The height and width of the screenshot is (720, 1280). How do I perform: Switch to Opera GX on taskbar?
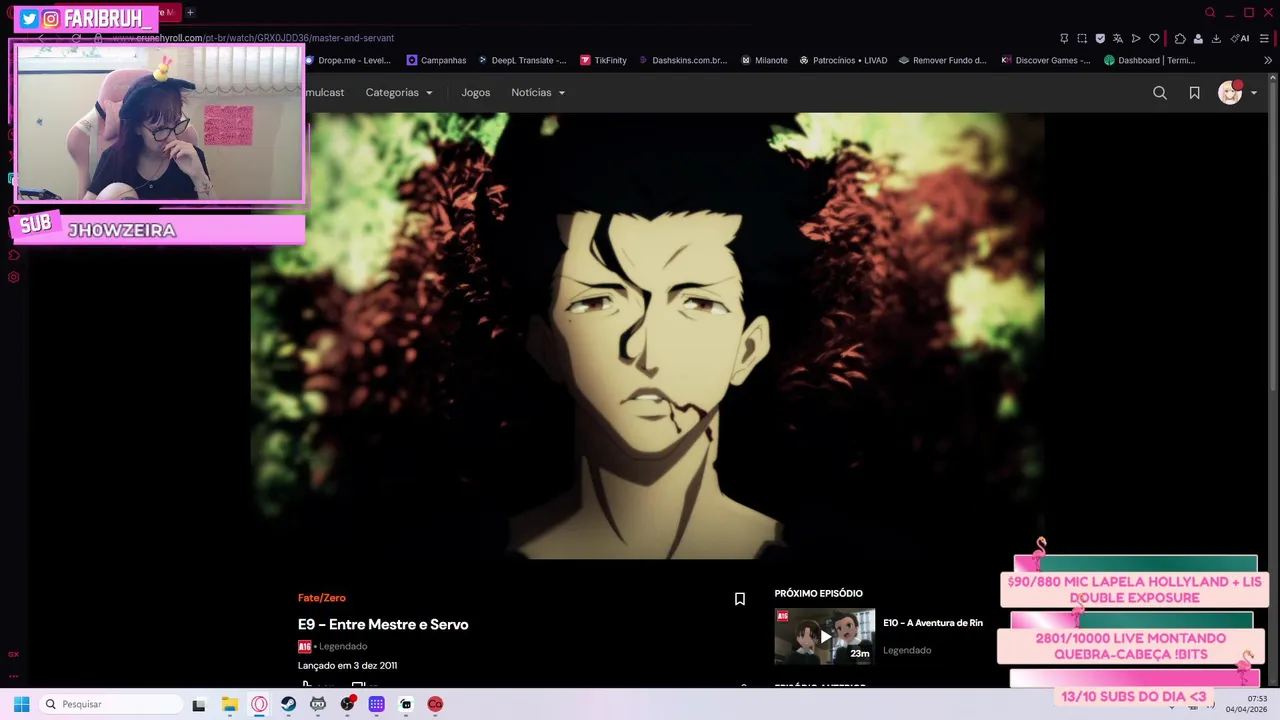coord(259,704)
